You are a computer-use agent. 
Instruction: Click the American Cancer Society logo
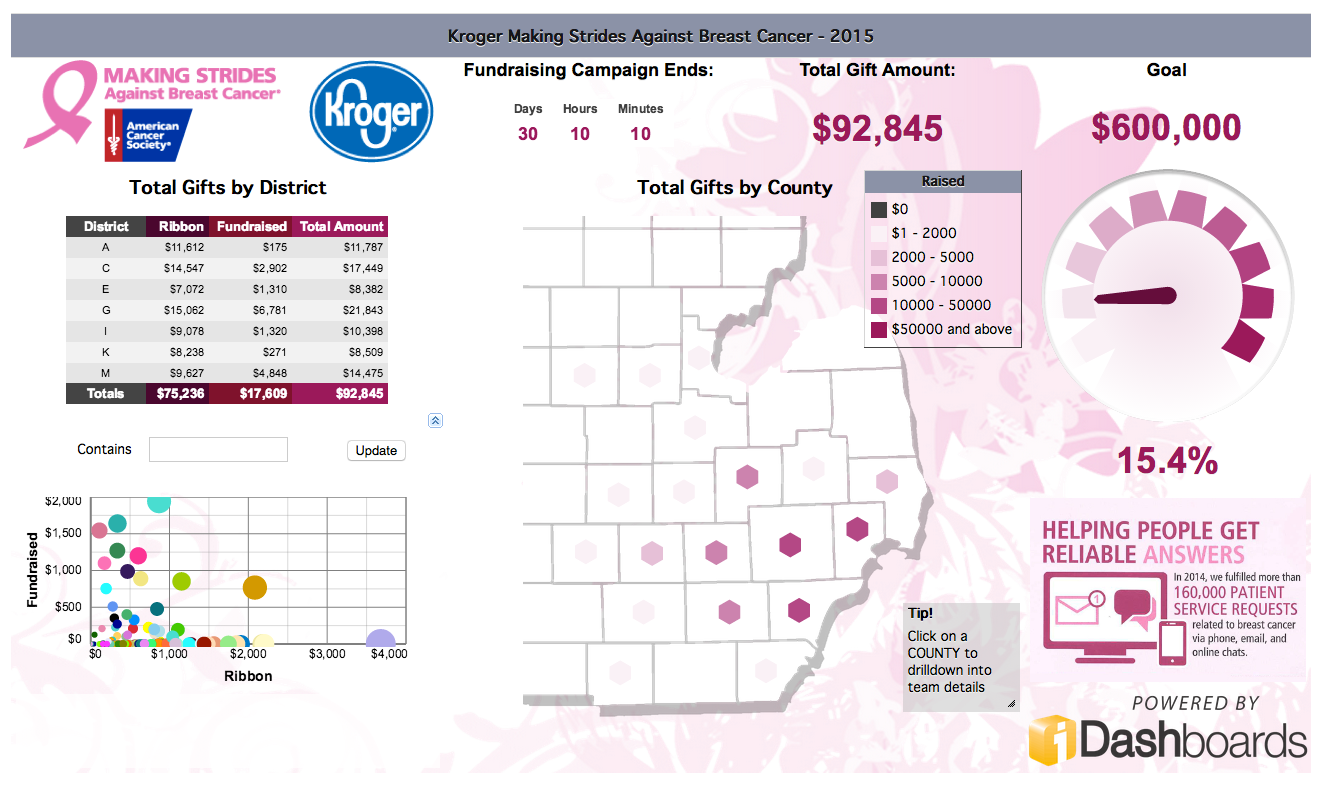point(148,135)
